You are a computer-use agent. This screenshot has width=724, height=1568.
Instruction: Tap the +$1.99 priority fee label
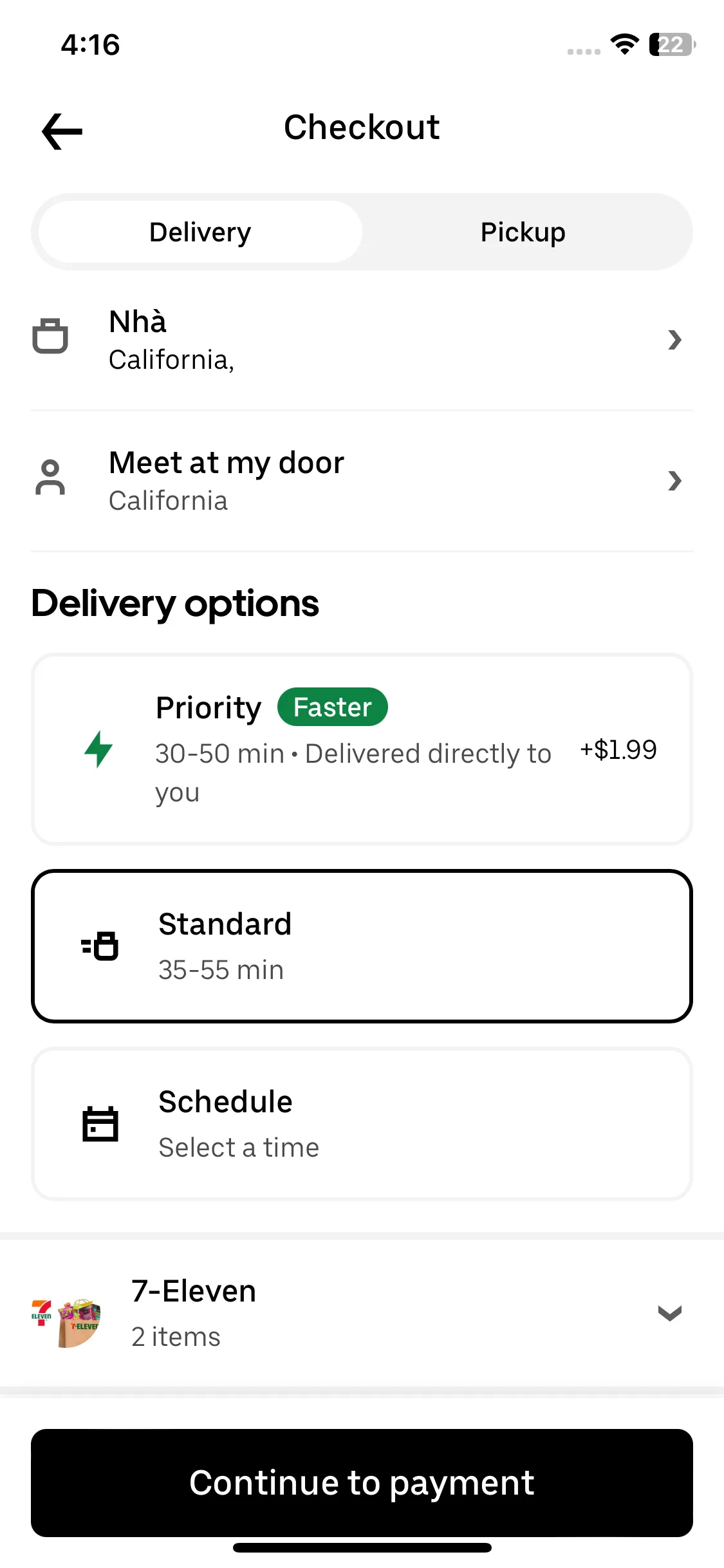[618, 750]
